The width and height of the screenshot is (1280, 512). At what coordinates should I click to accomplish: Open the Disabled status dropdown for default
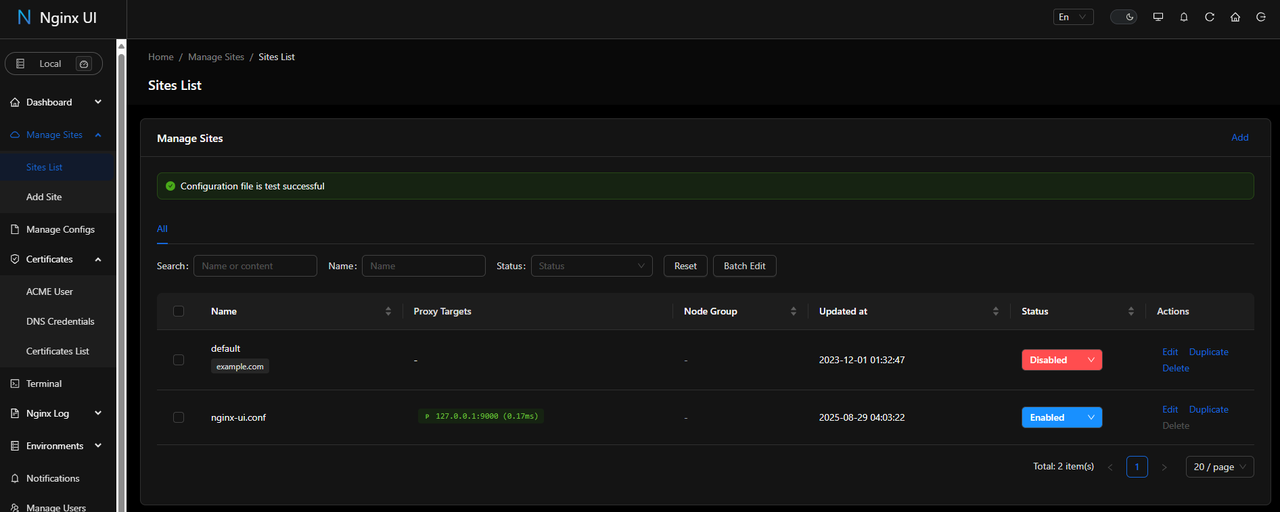(1062, 360)
